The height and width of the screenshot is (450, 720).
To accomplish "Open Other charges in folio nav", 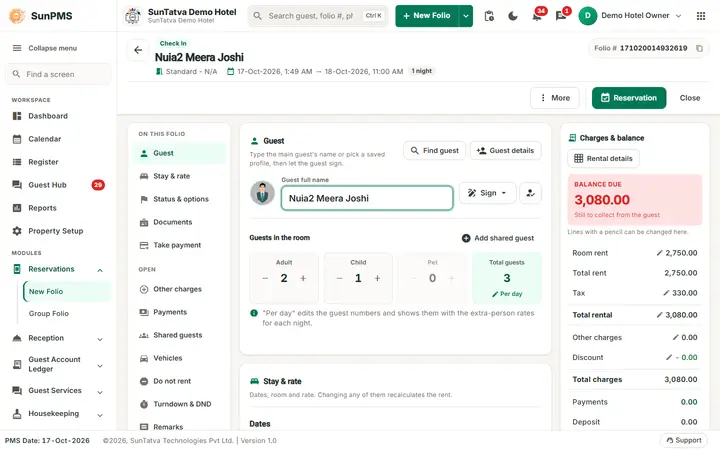I will pos(180,289).
